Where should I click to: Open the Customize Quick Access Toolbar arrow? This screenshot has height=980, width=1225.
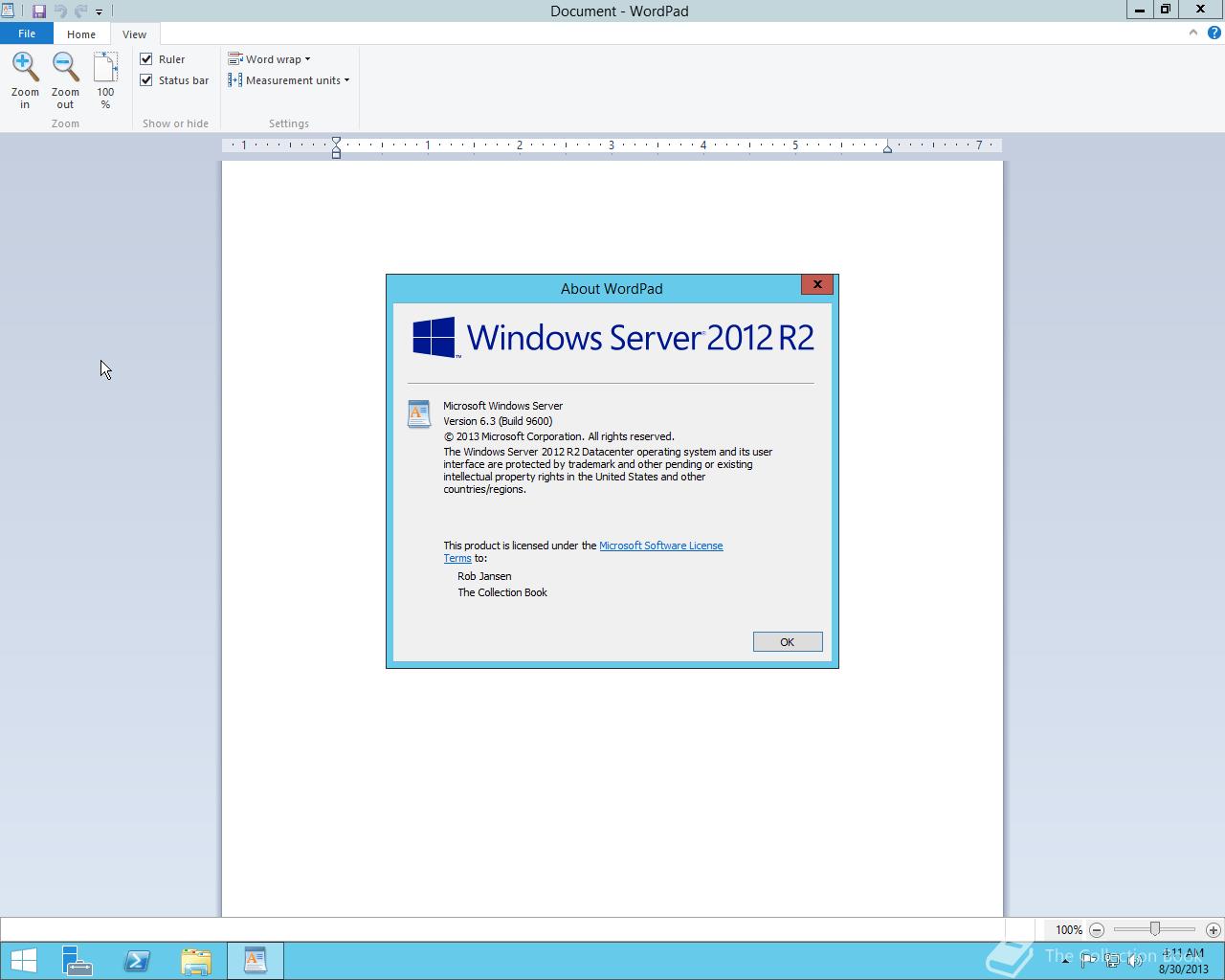[x=99, y=12]
